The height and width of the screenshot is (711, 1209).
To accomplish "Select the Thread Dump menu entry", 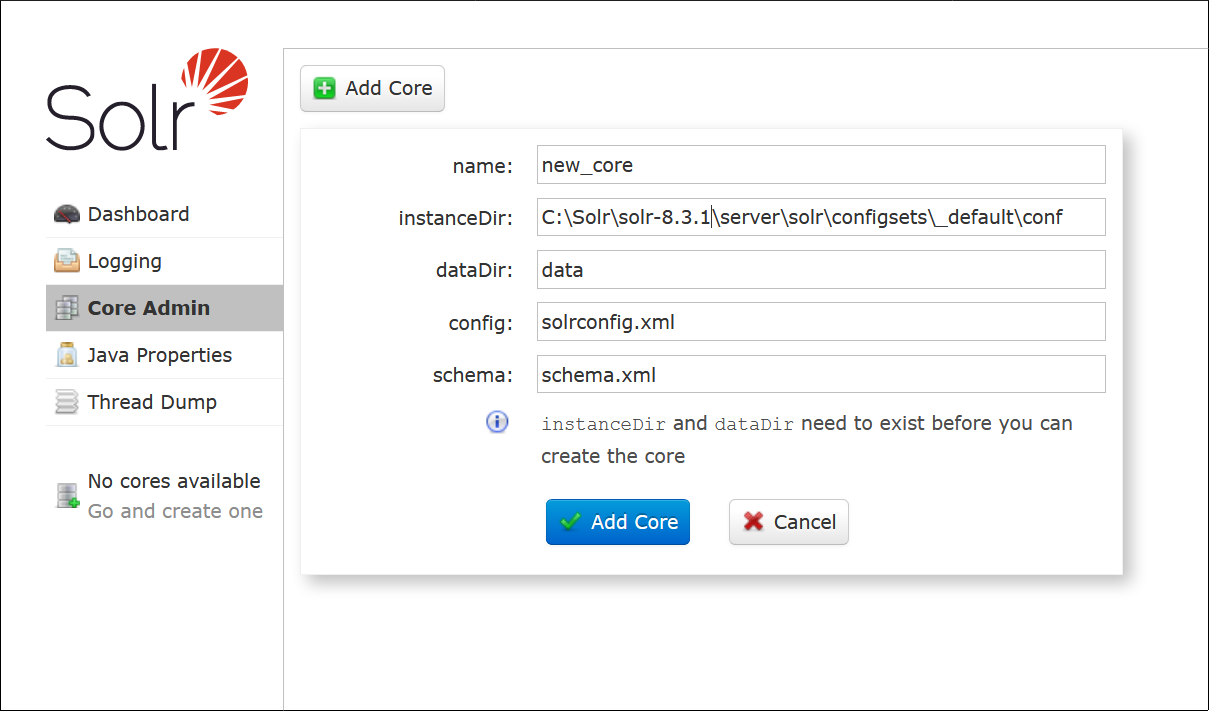I will [152, 401].
